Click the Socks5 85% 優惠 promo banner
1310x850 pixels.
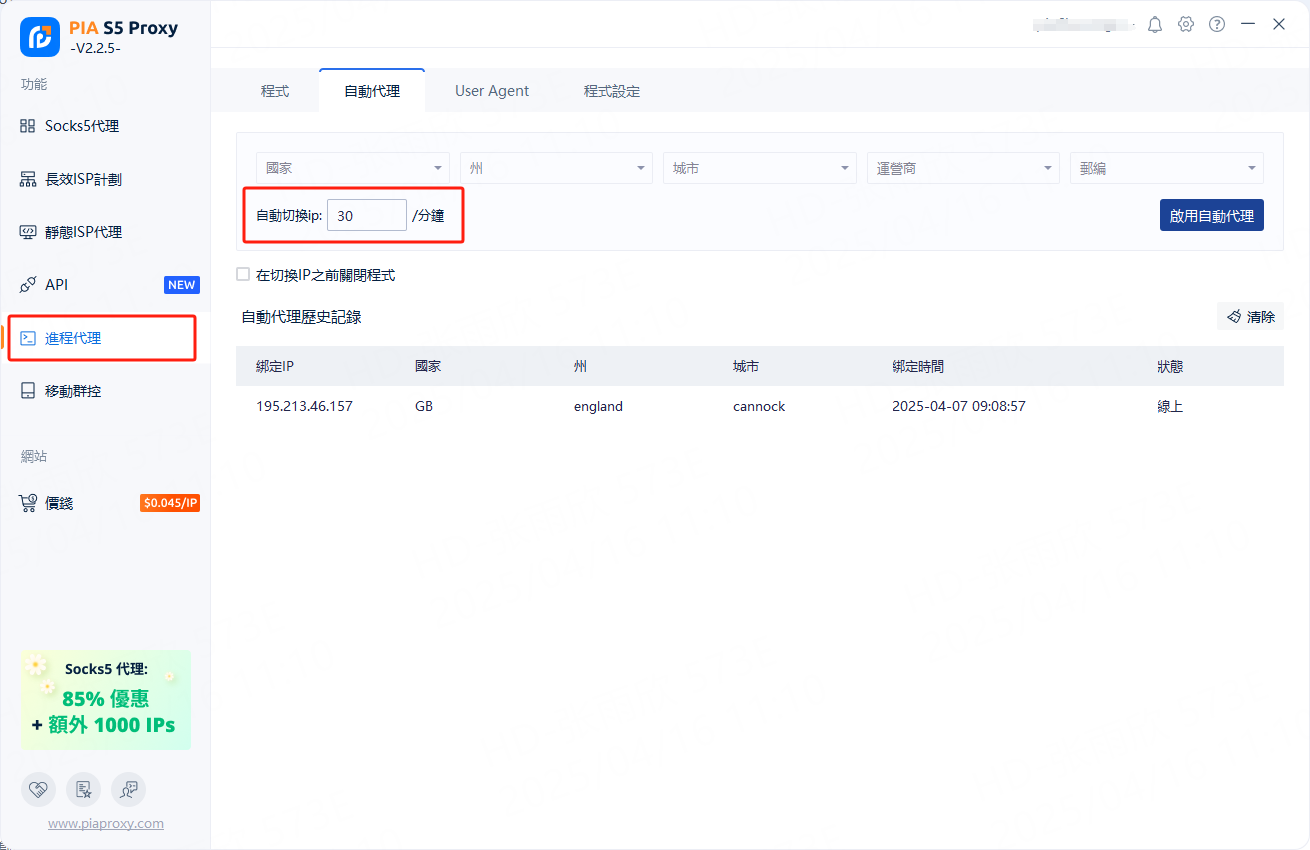coord(106,699)
